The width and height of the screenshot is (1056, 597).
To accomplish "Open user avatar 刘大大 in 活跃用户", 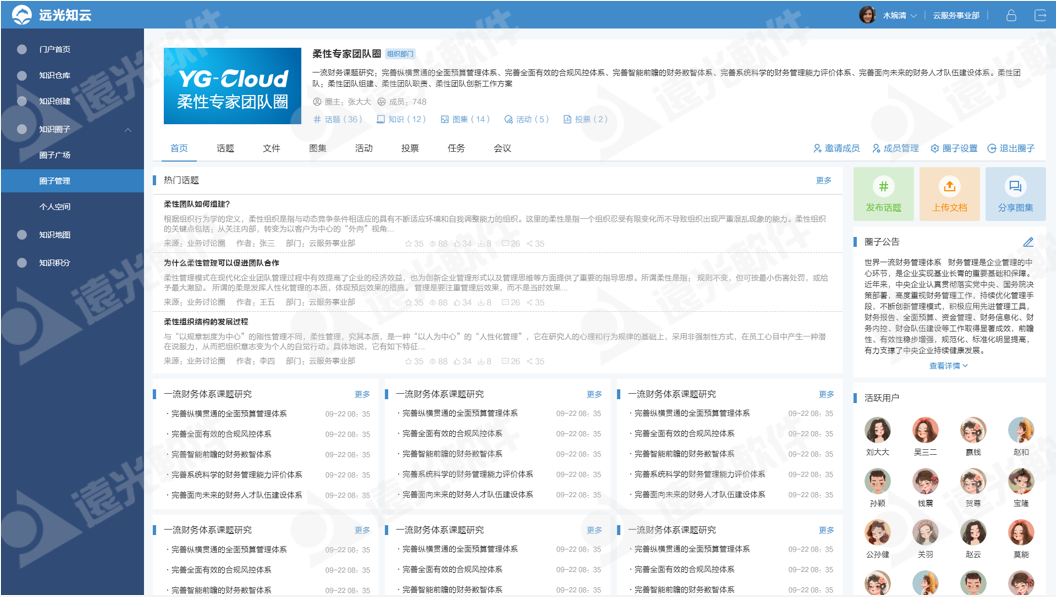I will point(878,431).
